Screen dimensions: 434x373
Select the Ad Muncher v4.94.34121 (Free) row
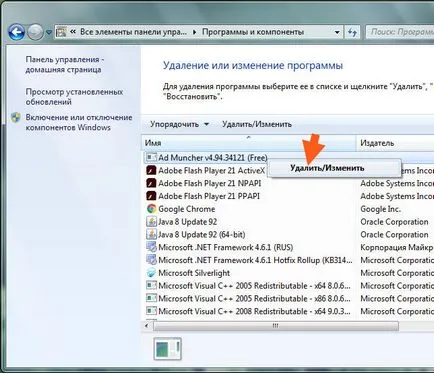click(x=213, y=158)
